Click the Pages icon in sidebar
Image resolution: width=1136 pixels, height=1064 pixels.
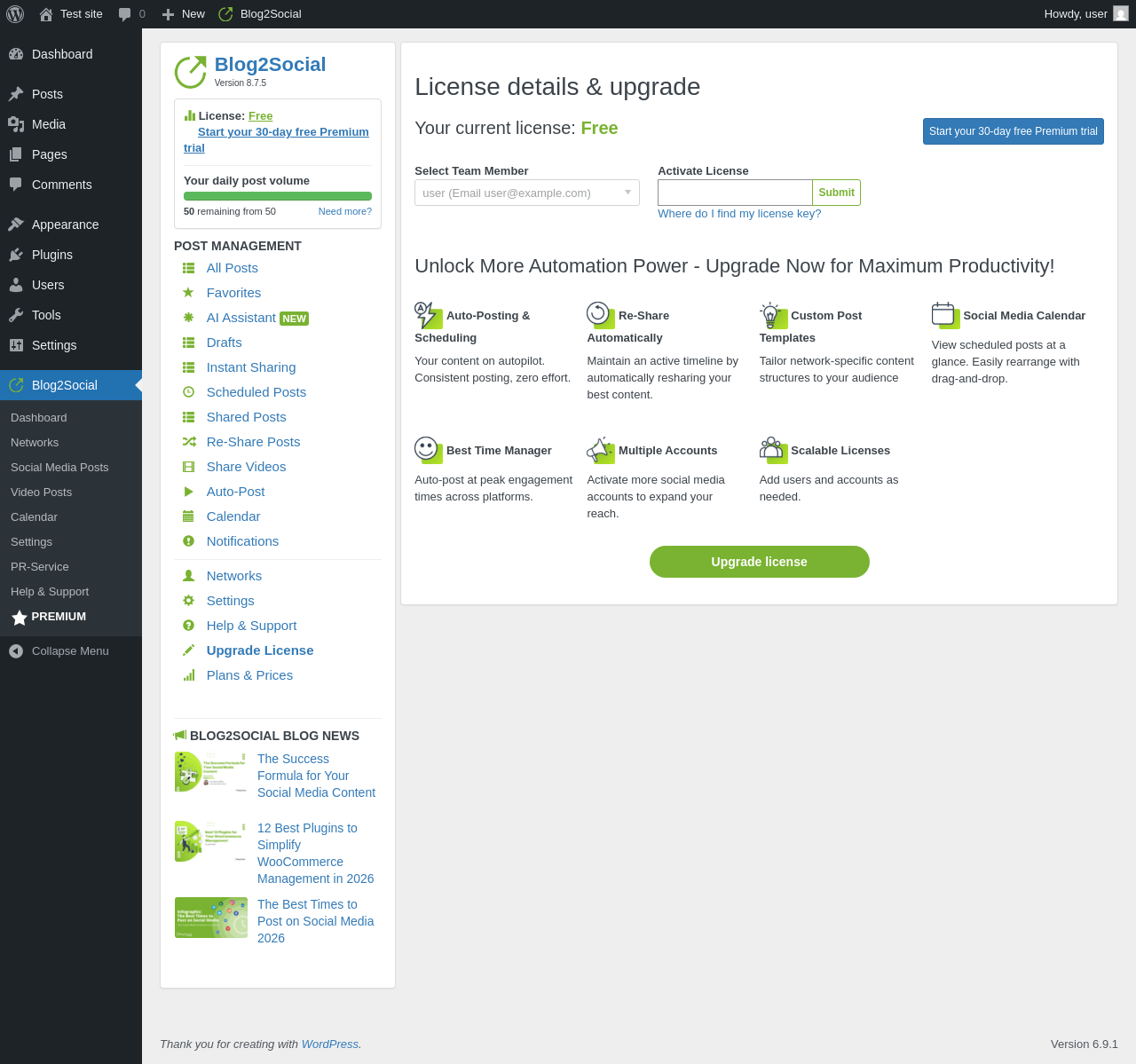16,154
